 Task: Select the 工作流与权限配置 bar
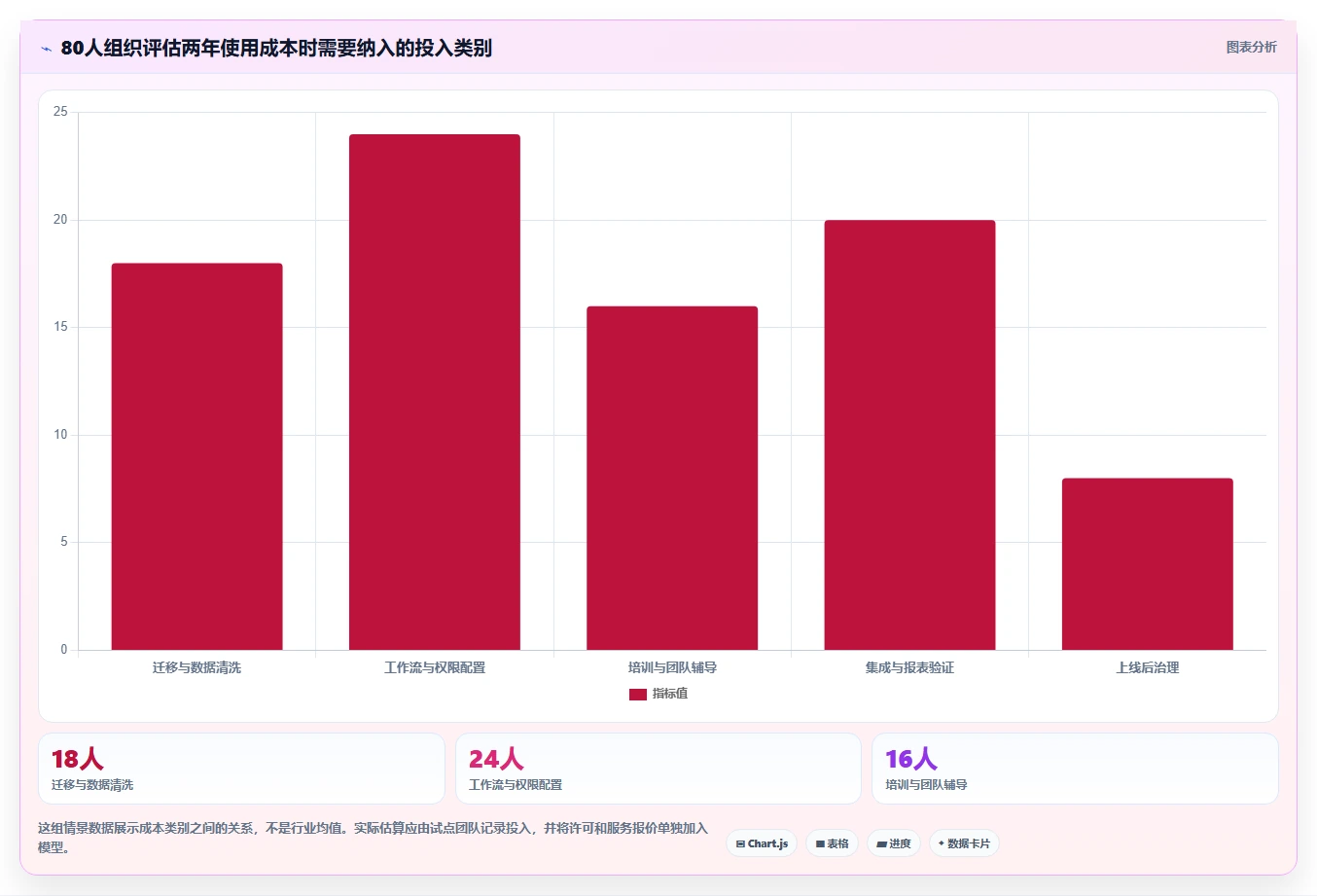[x=435, y=392]
